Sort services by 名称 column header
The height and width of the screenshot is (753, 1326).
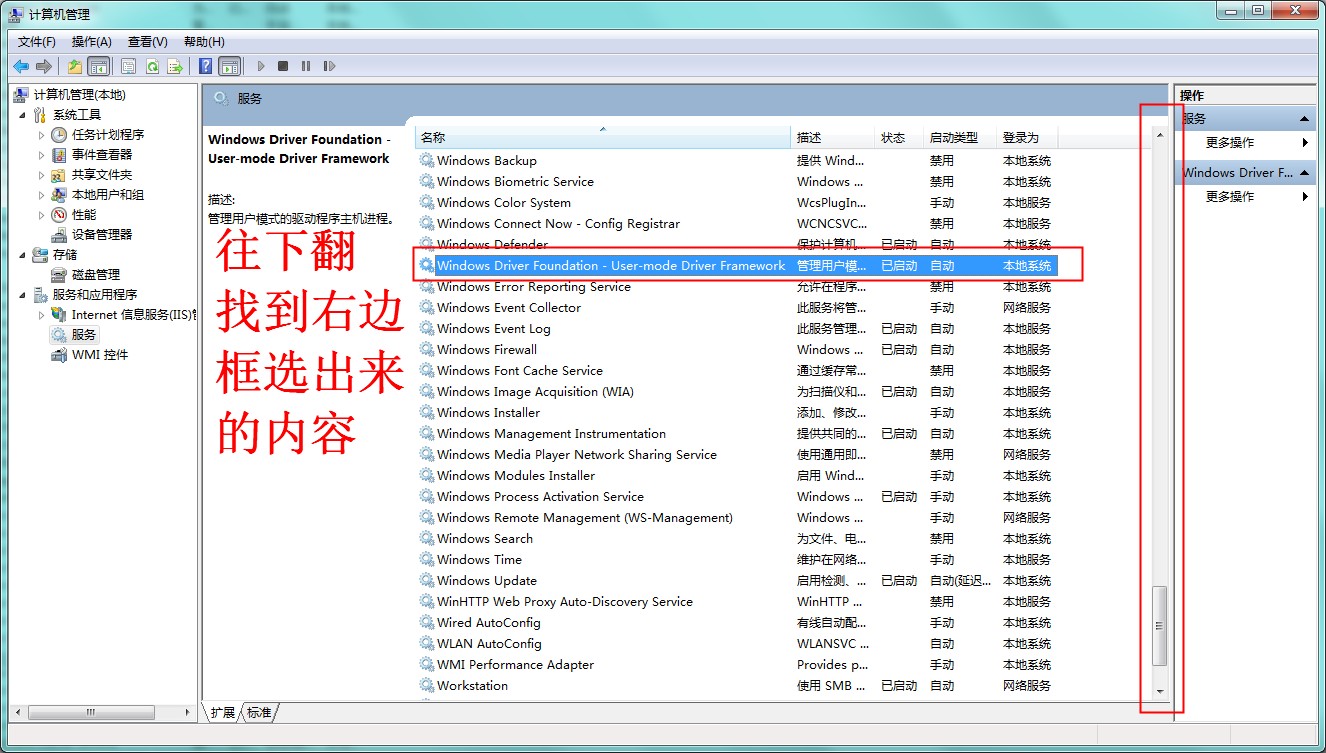coord(603,137)
